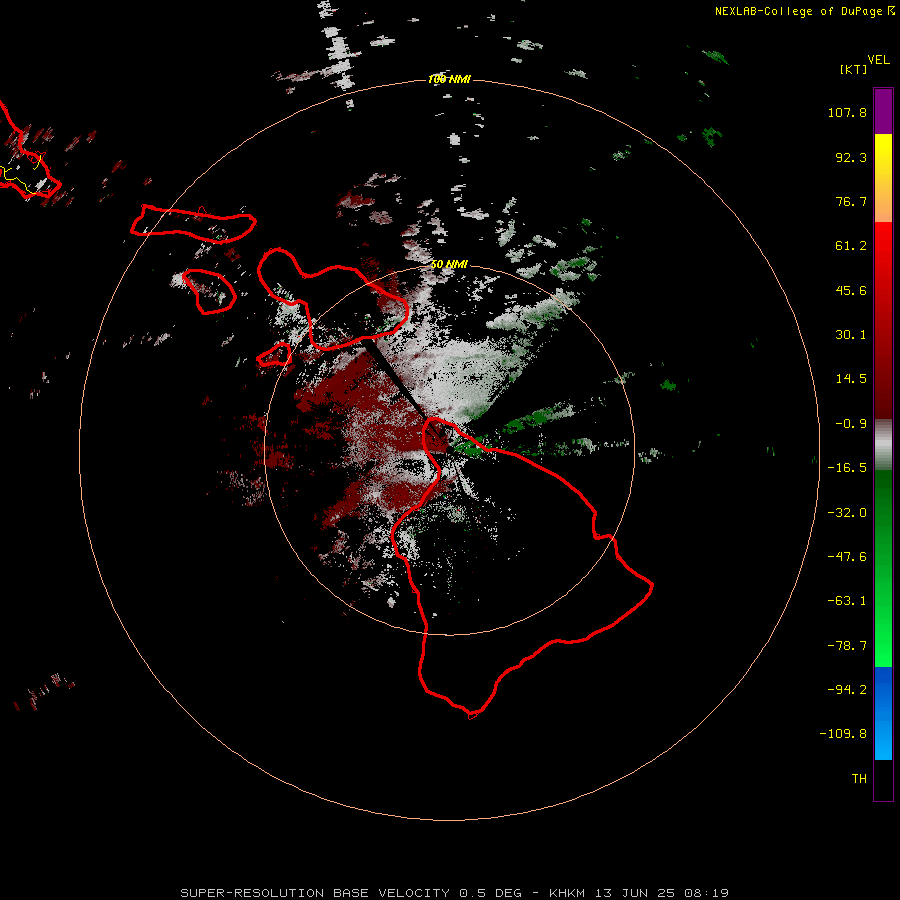Click the 76.7 legend value

[851, 201]
